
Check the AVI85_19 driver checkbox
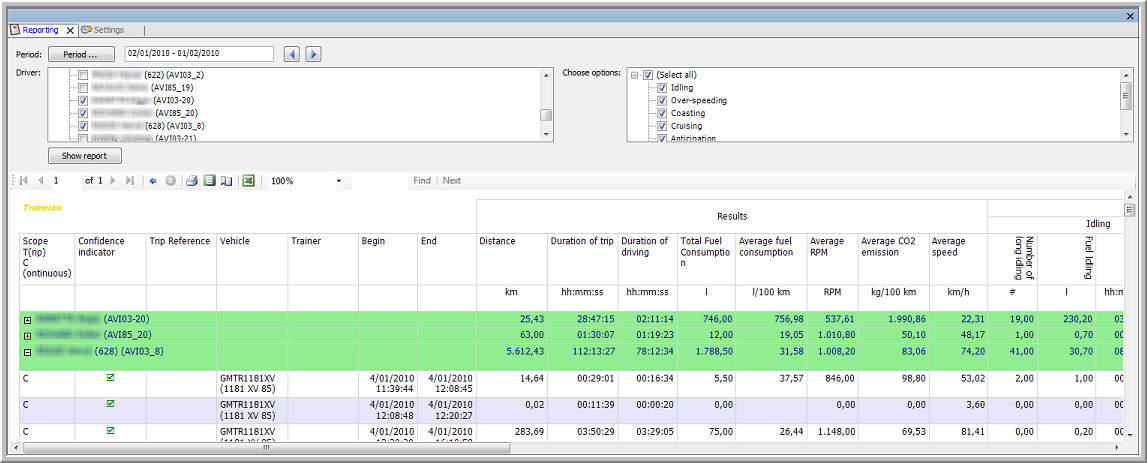coord(83,88)
